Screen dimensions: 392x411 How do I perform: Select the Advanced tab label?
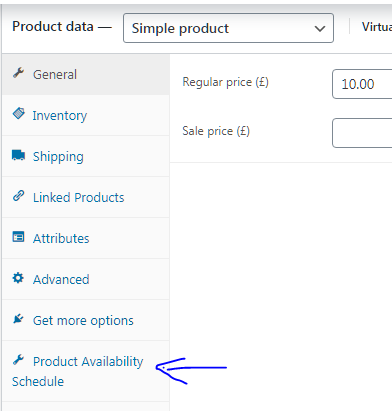coord(61,279)
